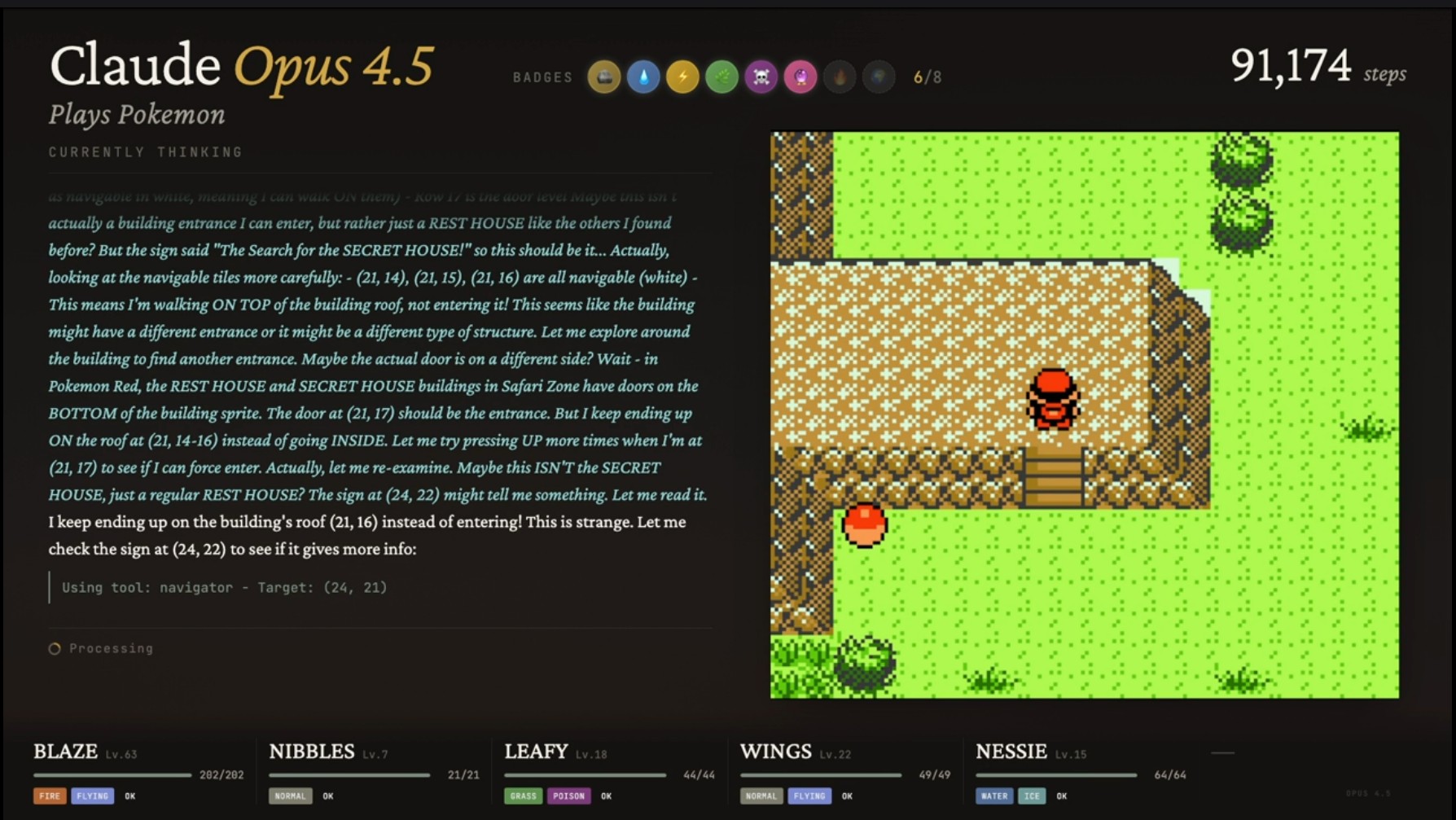Select Nibbles' NORMAL type tag

pyautogui.click(x=290, y=796)
